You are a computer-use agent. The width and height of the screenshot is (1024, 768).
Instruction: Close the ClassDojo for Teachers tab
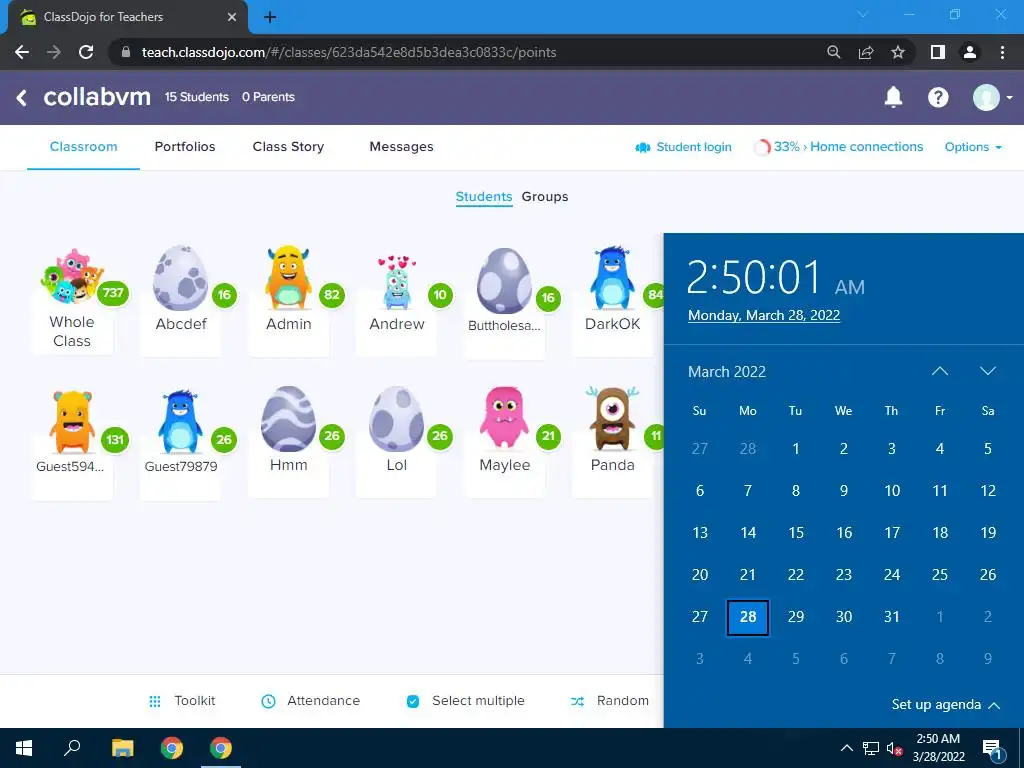click(232, 17)
